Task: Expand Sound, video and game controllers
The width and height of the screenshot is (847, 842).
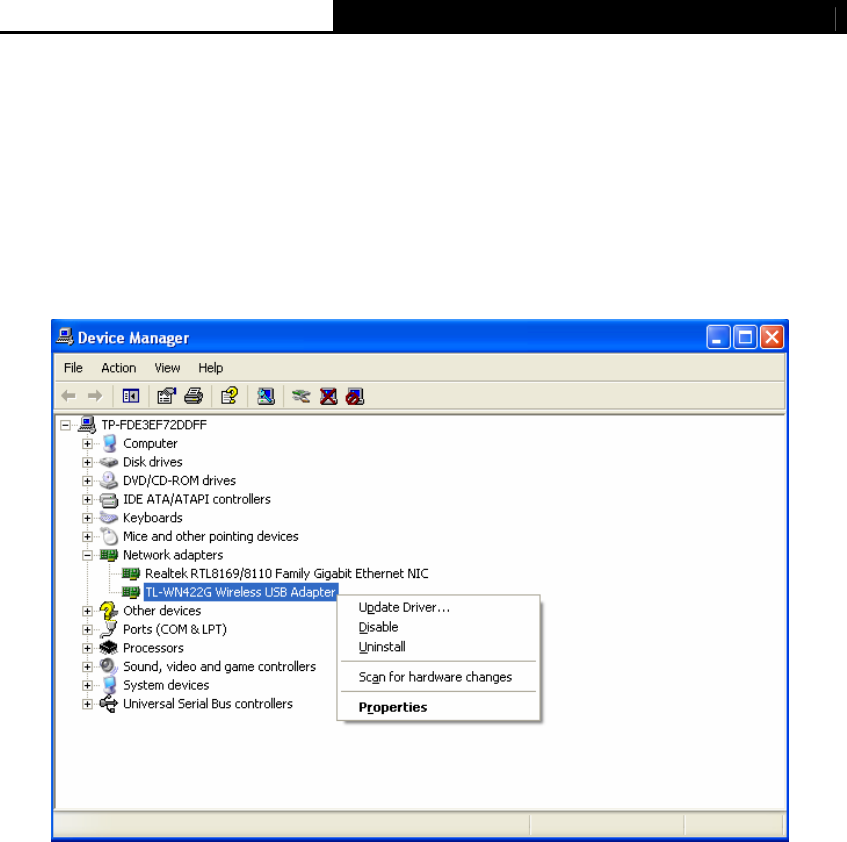Action: [87, 667]
